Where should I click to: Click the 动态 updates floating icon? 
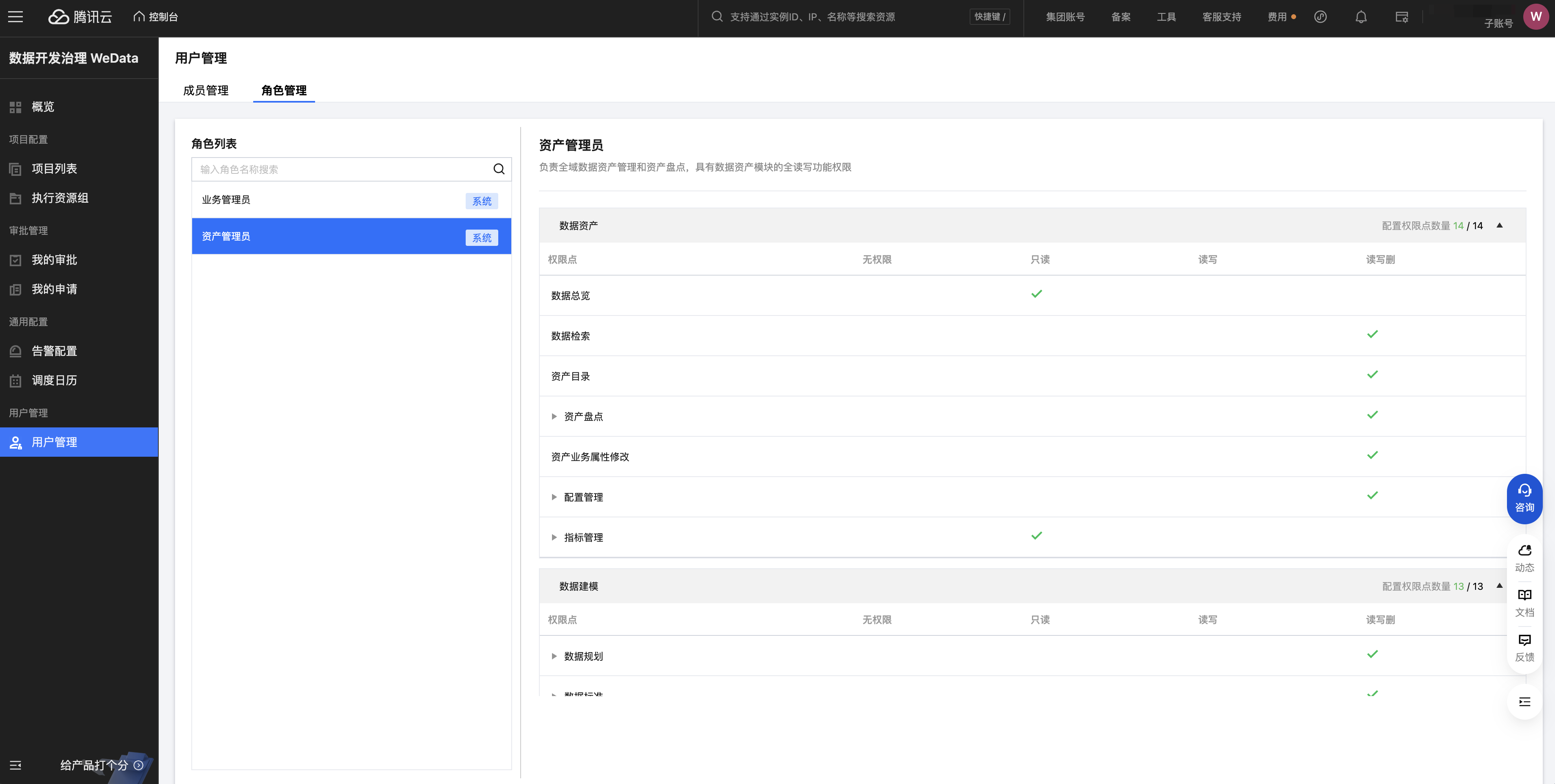point(1524,558)
